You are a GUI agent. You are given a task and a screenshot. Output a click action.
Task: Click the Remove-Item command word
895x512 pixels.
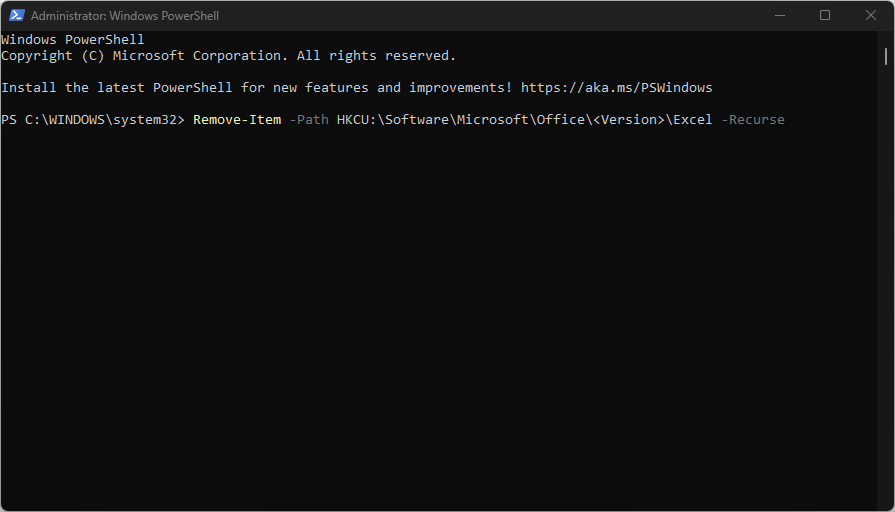(237, 120)
